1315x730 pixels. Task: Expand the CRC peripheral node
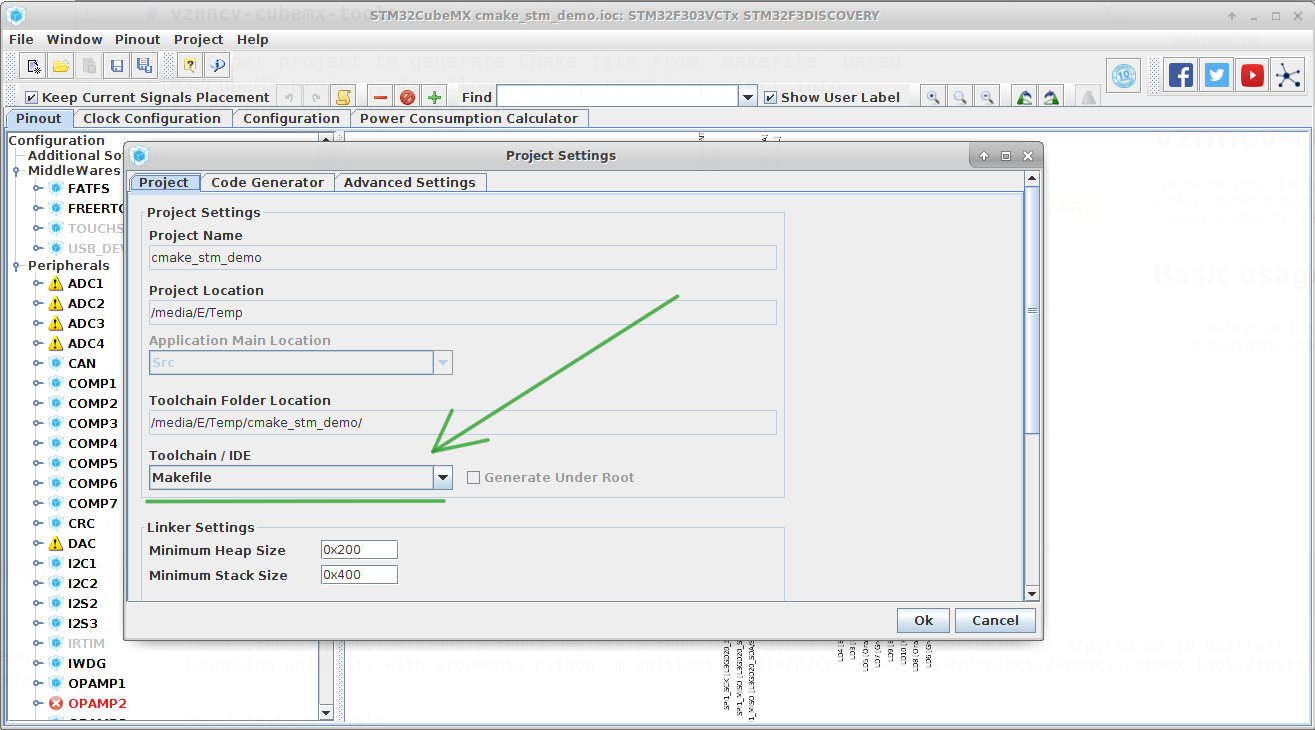[38, 524]
